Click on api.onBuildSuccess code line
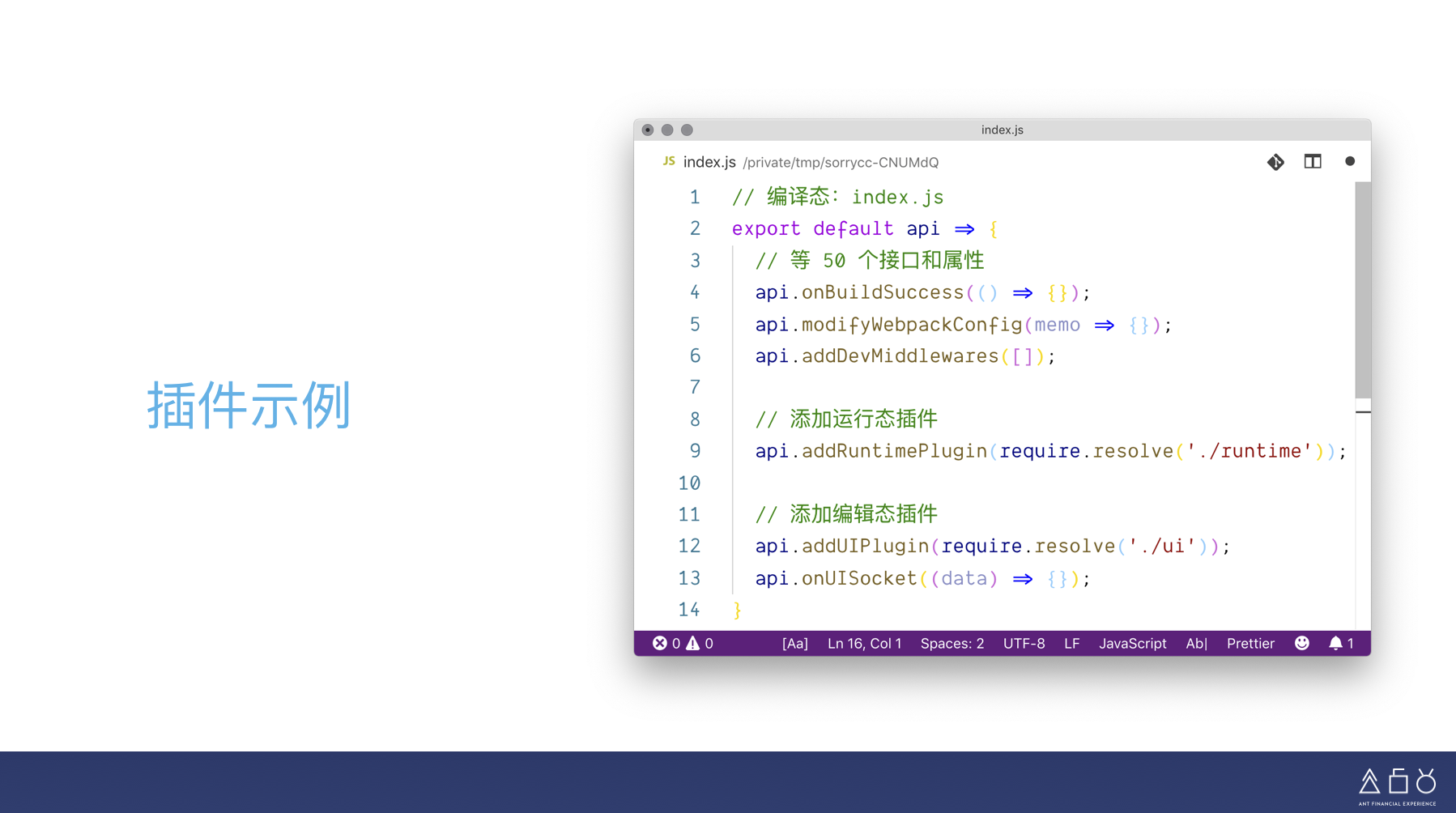 coord(923,292)
